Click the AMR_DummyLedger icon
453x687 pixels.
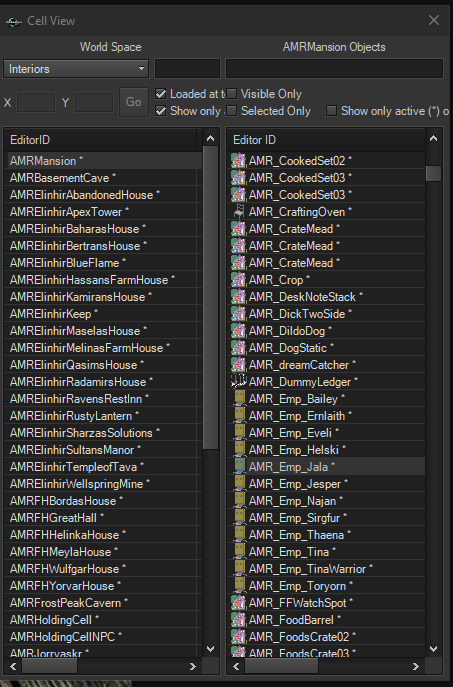239,382
